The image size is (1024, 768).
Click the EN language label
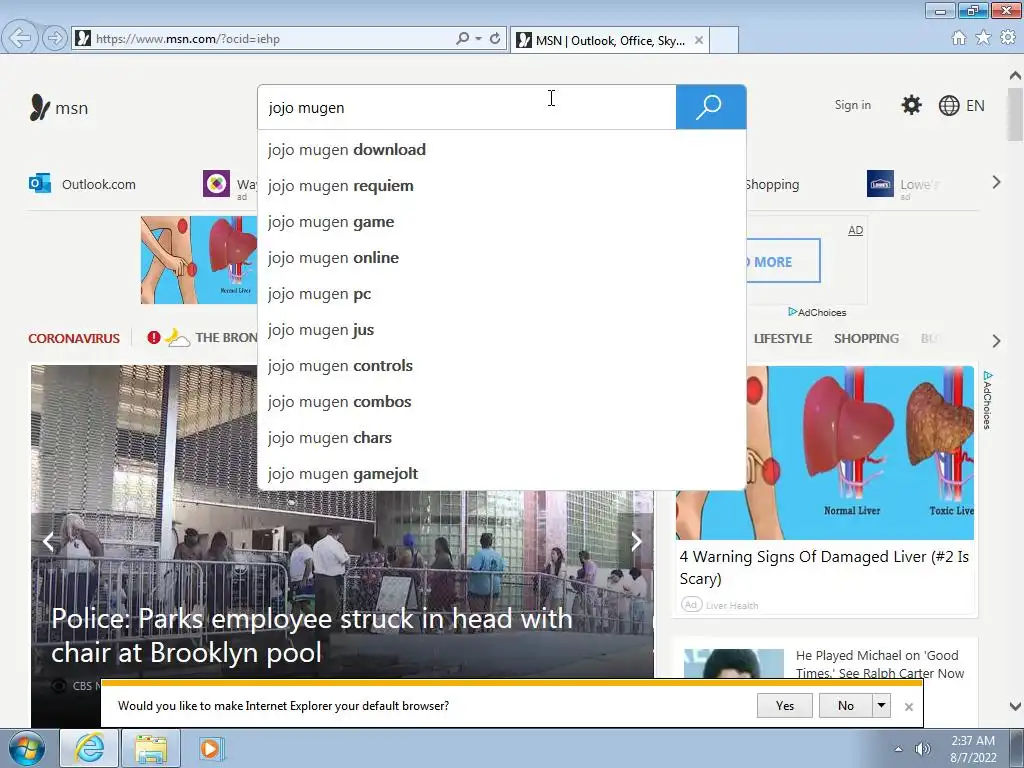pyautogui.click(x=975, y=106)
